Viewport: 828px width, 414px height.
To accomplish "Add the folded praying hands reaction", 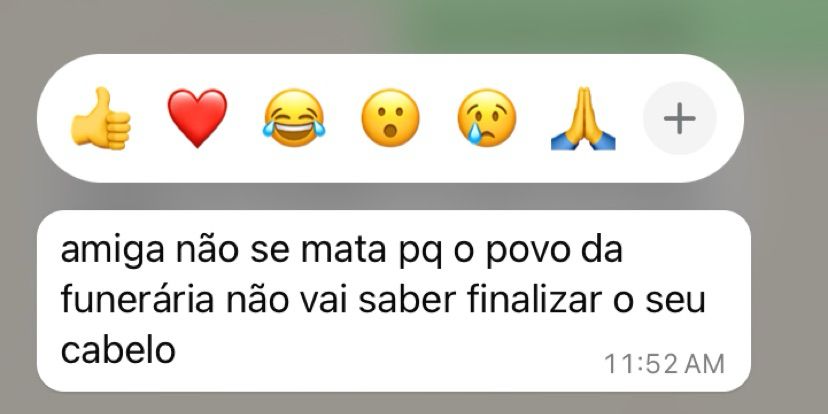I will point(583,118).
